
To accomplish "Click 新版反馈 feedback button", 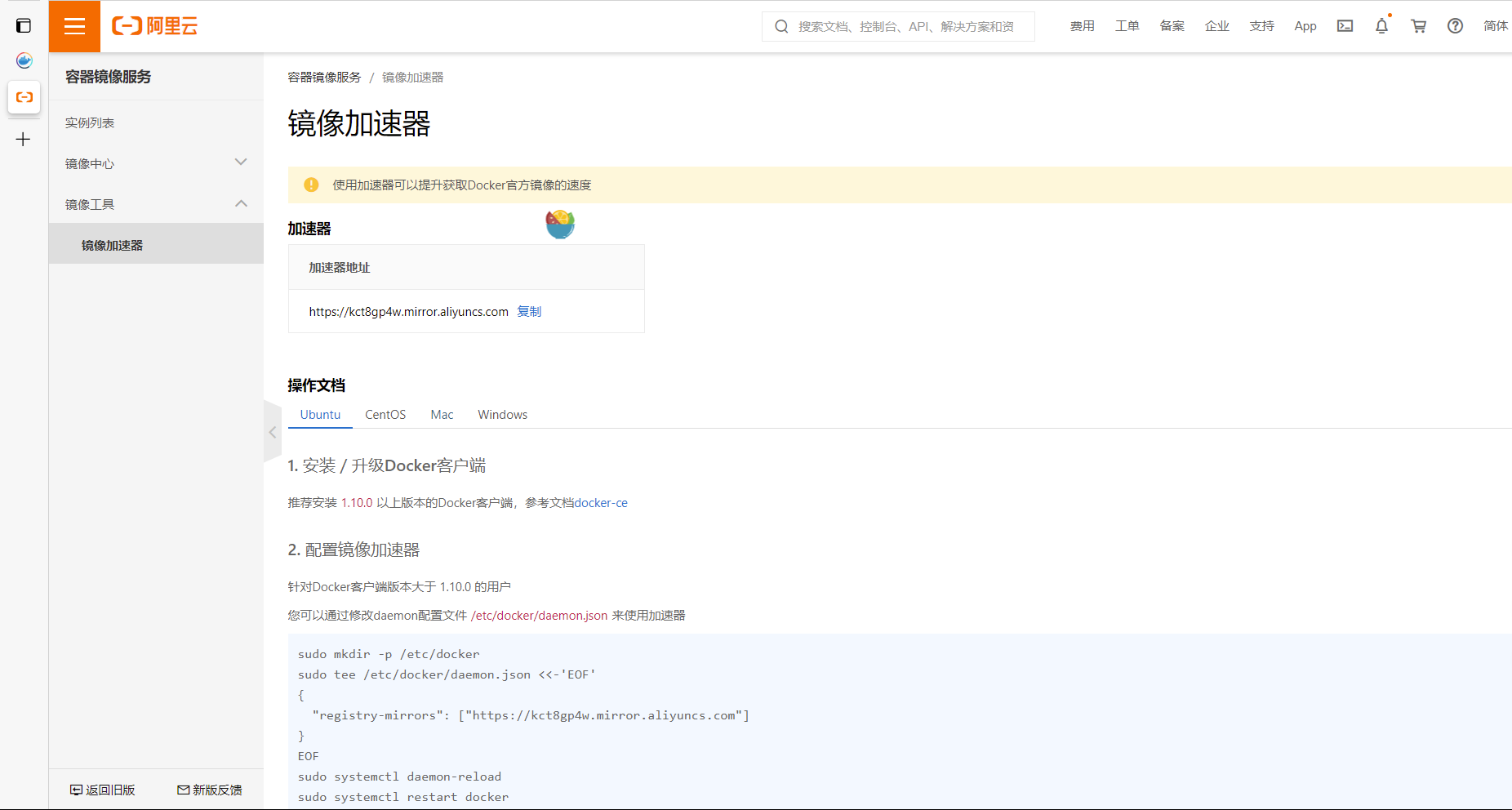I will pyautogui.click(x=210, y=790).
